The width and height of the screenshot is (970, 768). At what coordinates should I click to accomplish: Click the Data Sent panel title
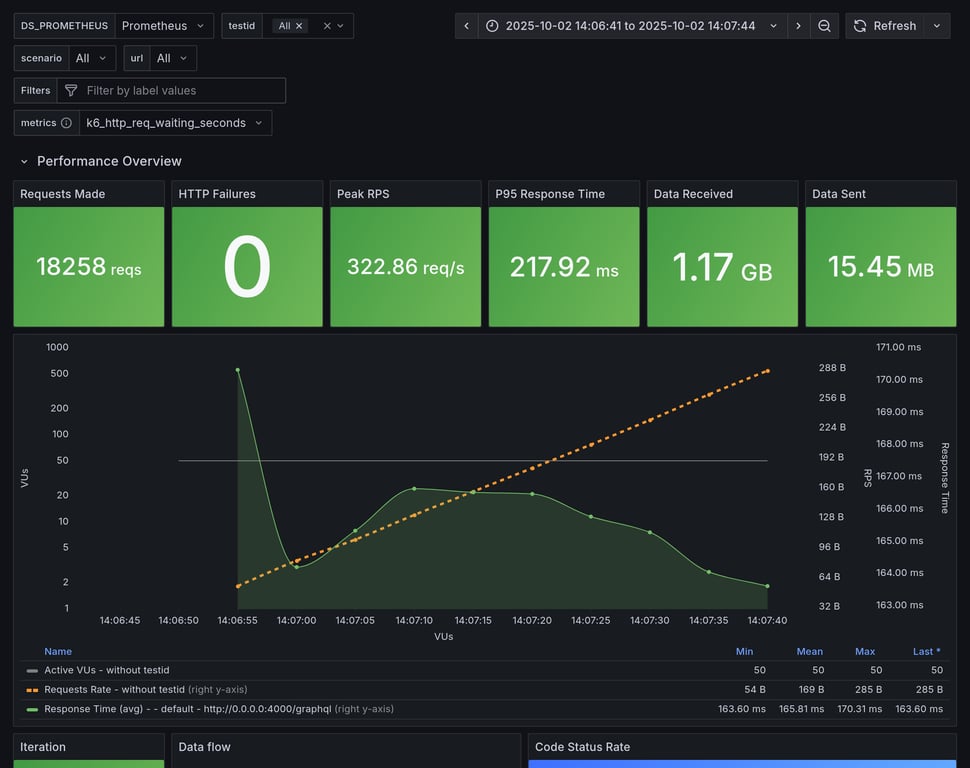[x=839, y=194]
